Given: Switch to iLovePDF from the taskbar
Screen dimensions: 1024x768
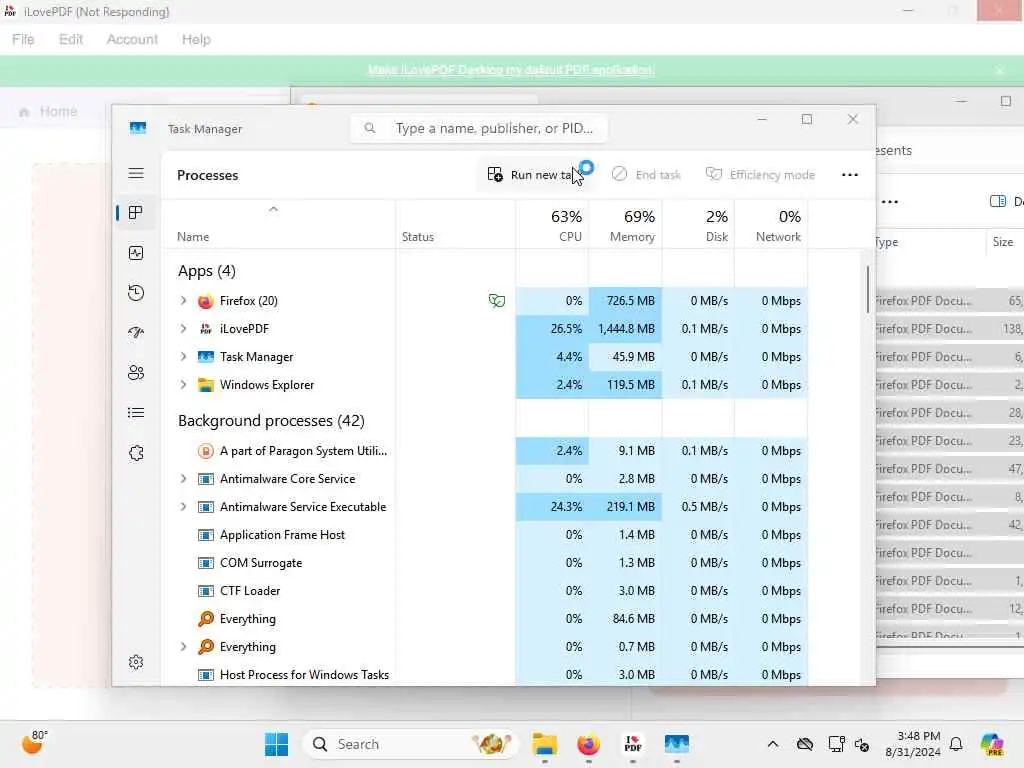Looking at the screenshot, I should pyautogui.click(x=632, y=744).
